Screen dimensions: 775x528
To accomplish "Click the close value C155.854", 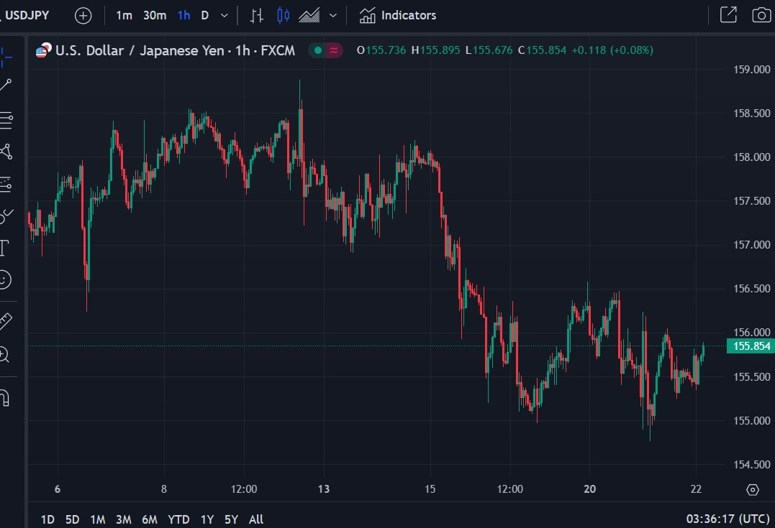I will pos(542,50).
